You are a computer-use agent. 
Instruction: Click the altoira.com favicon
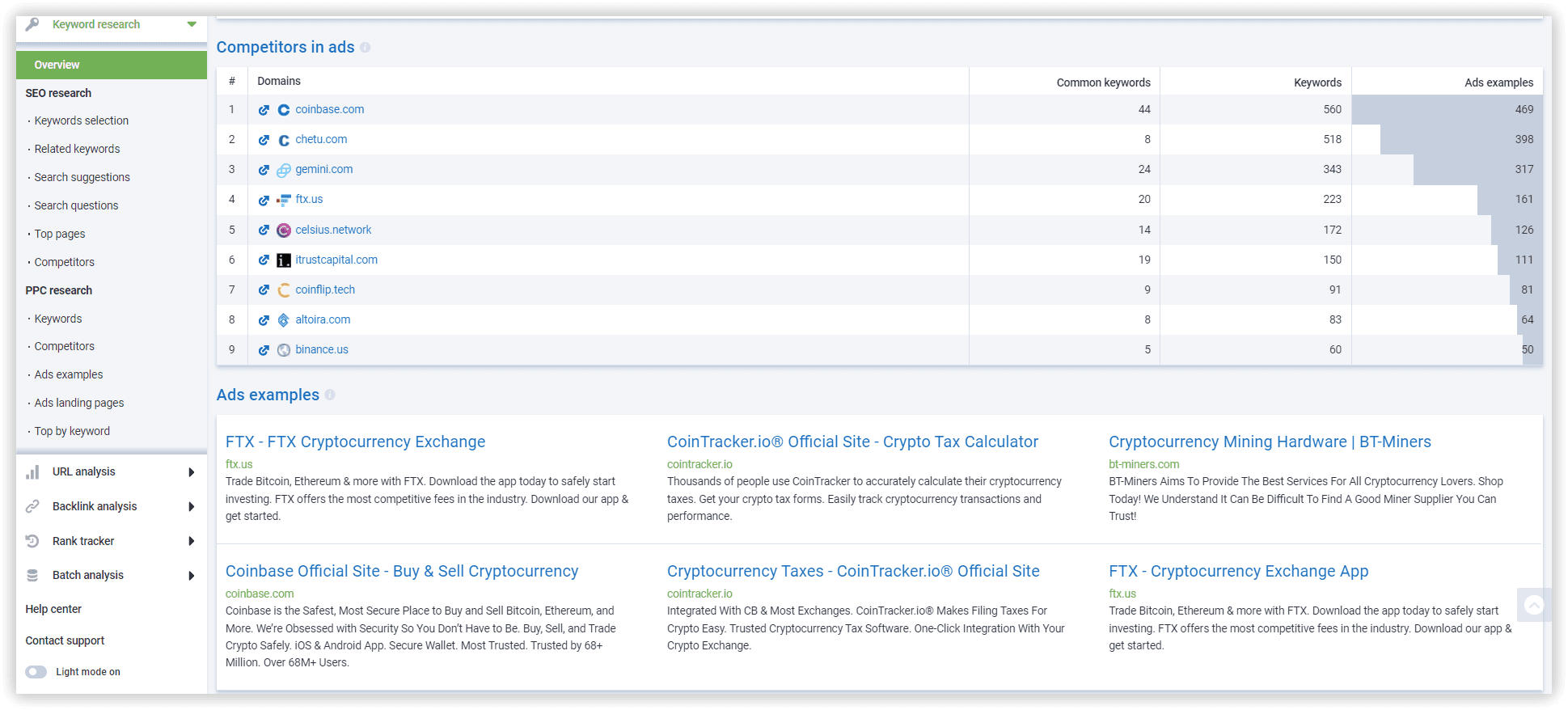(x=284, y=320)
